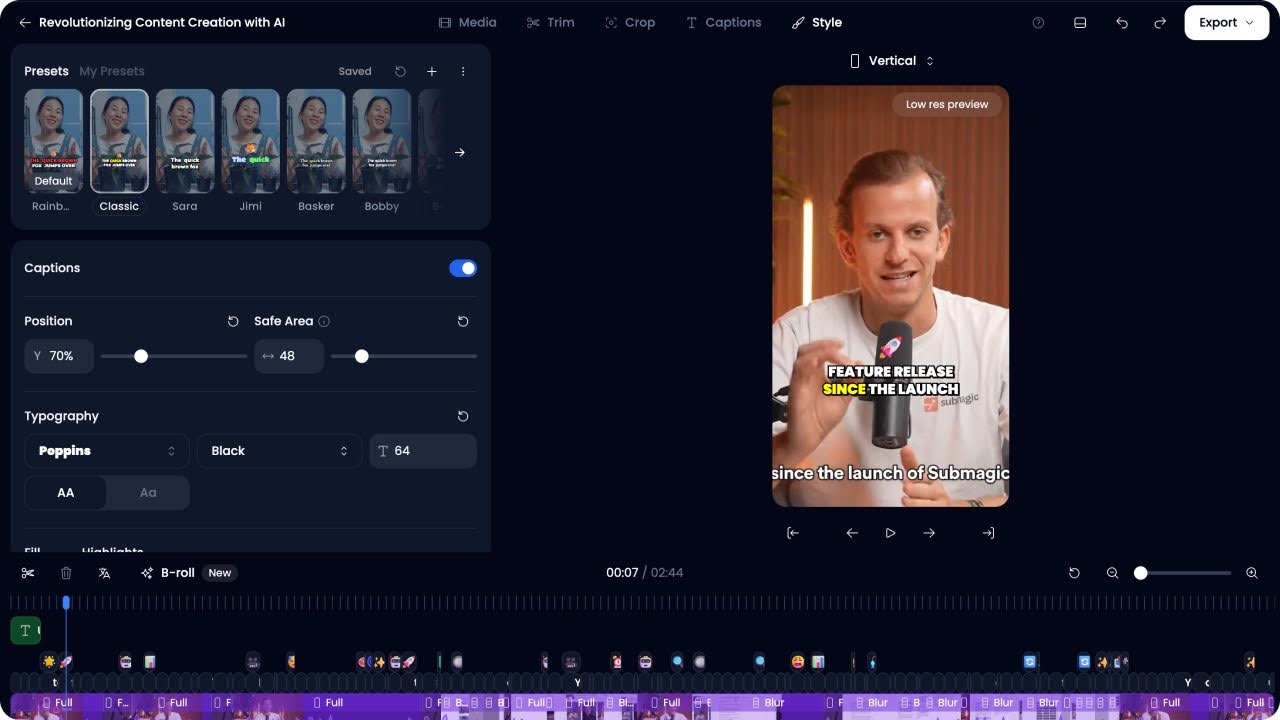The image size is (1280, 720).
Task: Add a new preset with plus icon
Action: [432, 72]
